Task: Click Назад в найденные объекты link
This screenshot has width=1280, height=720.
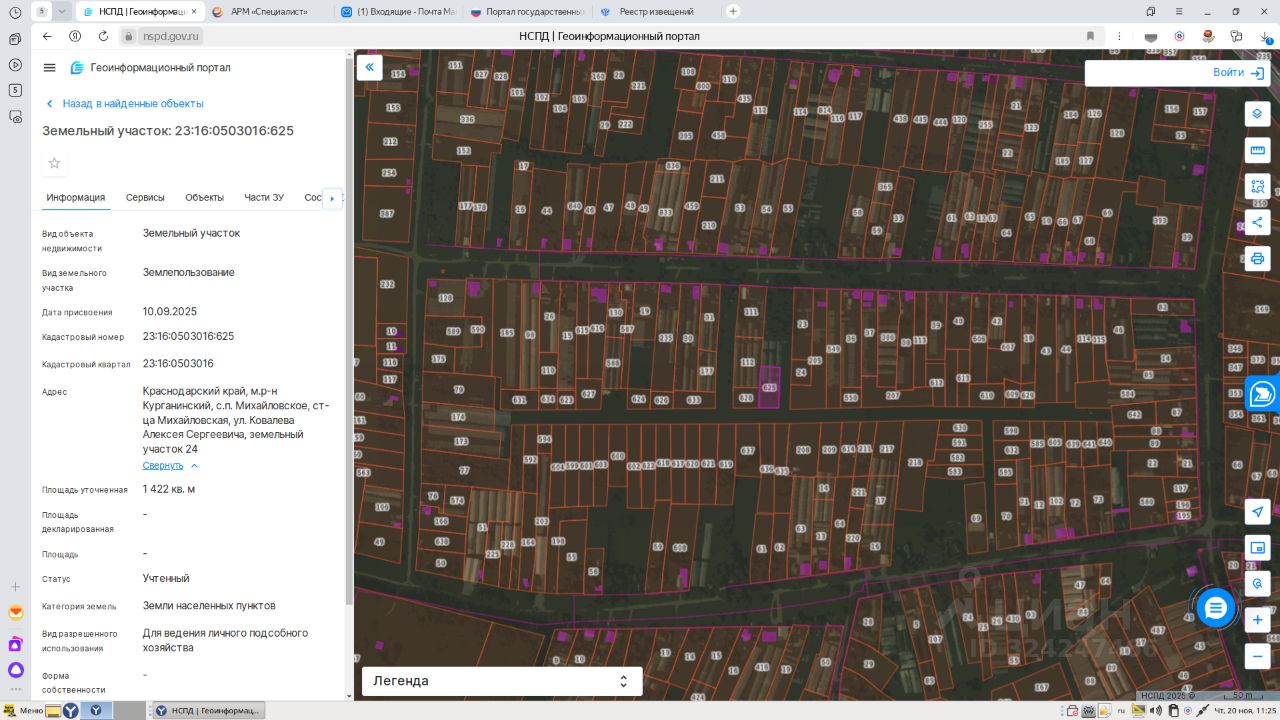Action: pyautogui.click(x=132, y=104)
